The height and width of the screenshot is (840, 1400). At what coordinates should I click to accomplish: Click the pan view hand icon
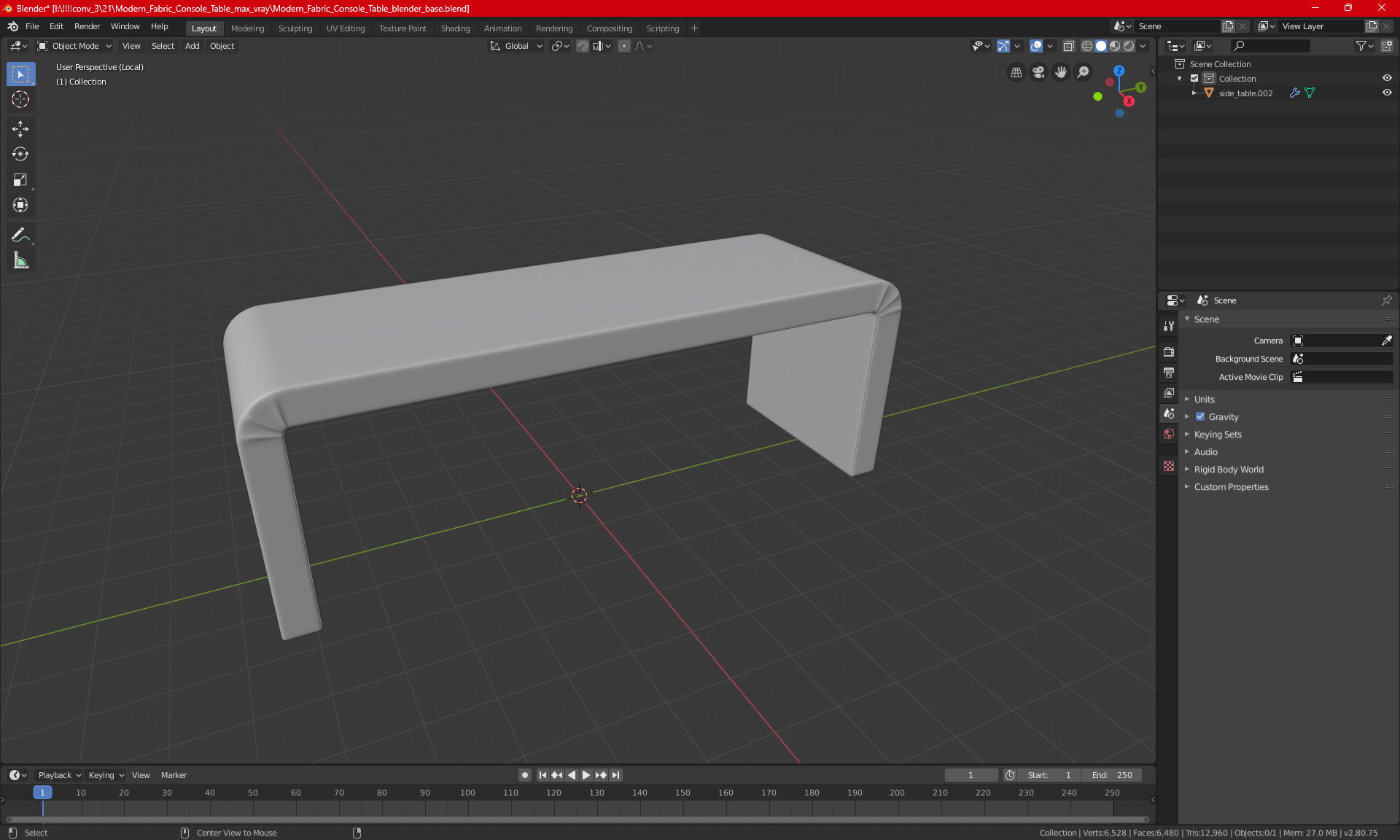click(x=1061, y=72)
